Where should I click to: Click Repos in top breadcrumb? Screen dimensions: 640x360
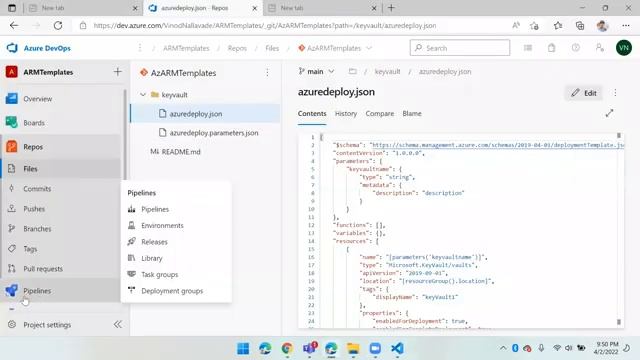[237, 48]
